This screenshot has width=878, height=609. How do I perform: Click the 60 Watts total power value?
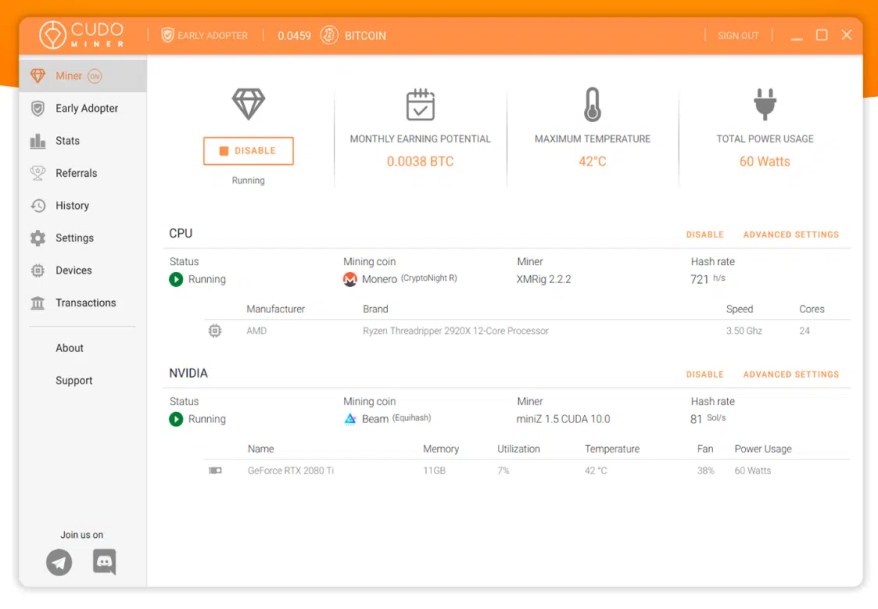pyautogui.click(x=765, y=161)
